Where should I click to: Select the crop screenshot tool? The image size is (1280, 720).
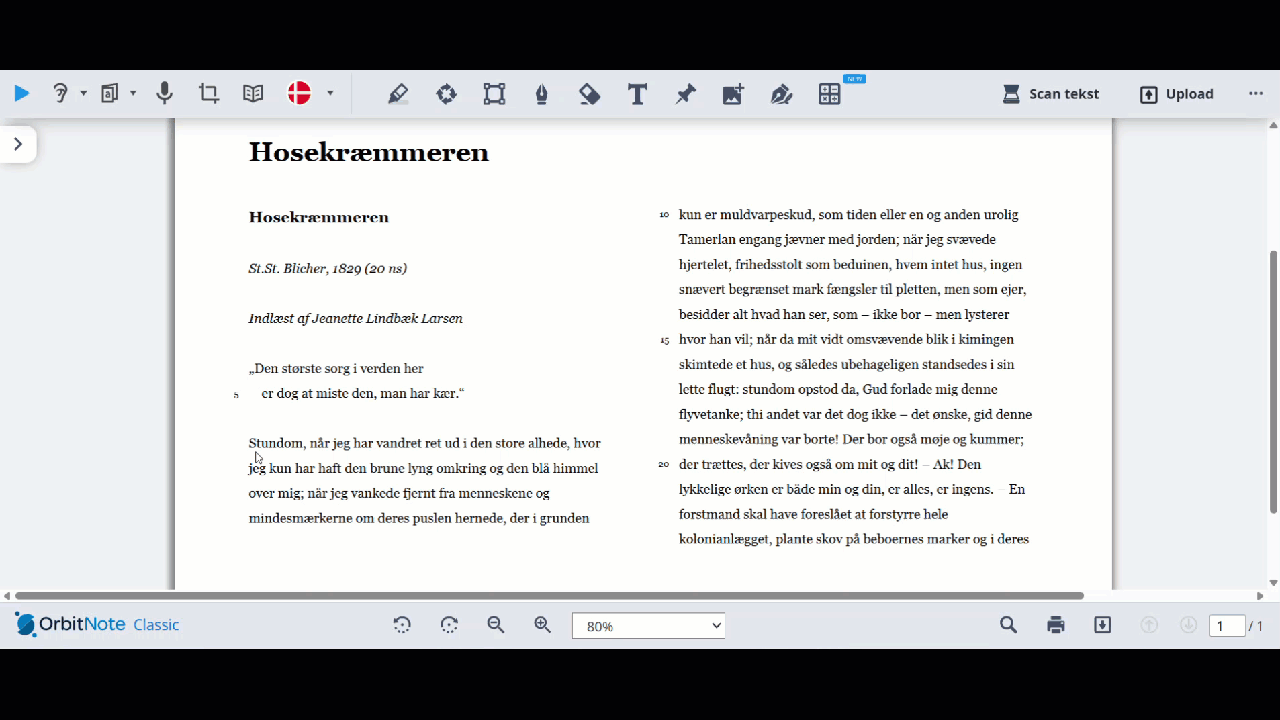click(x=209, y=94)
